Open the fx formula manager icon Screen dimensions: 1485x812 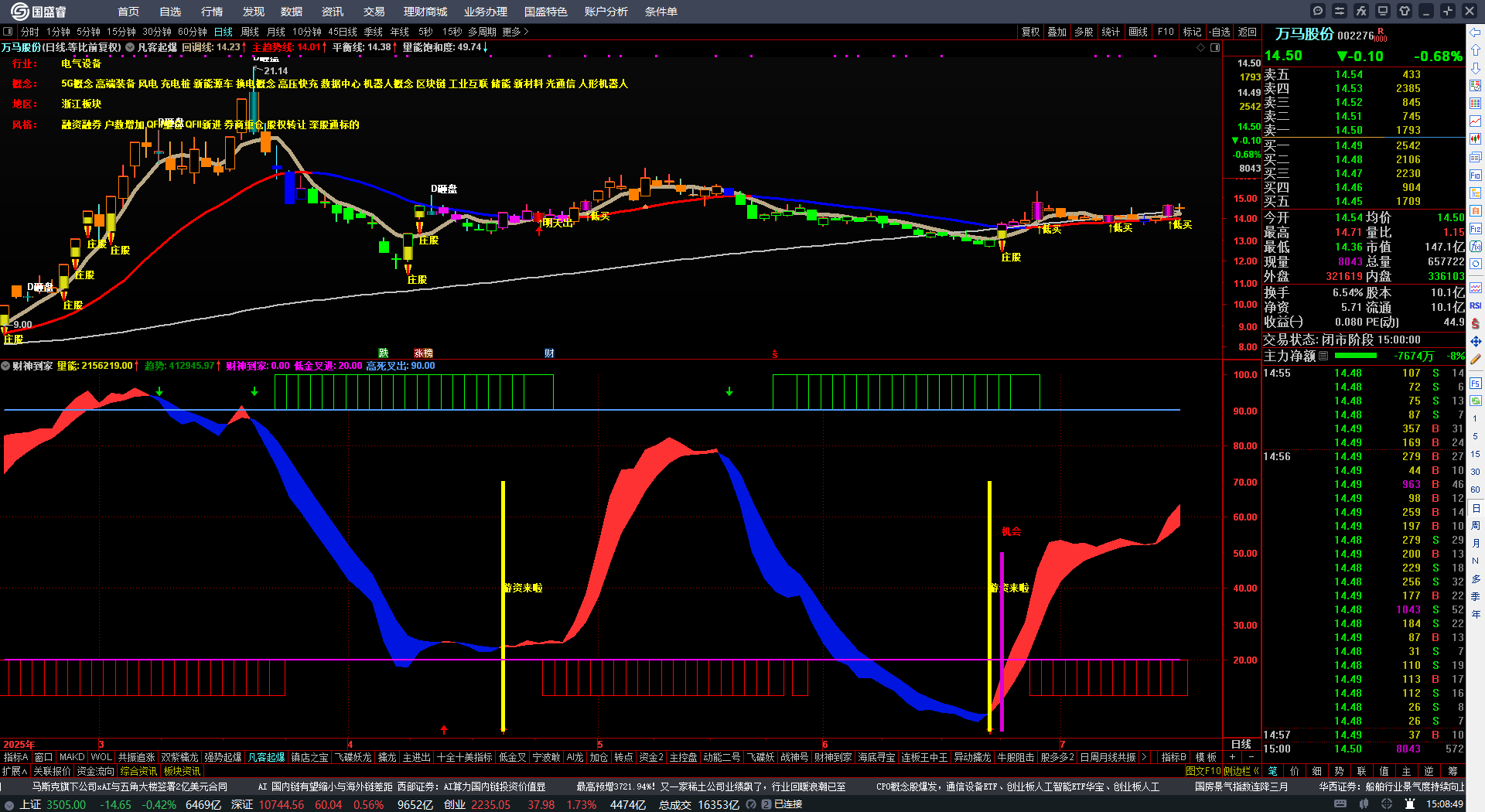(1361, 11)
